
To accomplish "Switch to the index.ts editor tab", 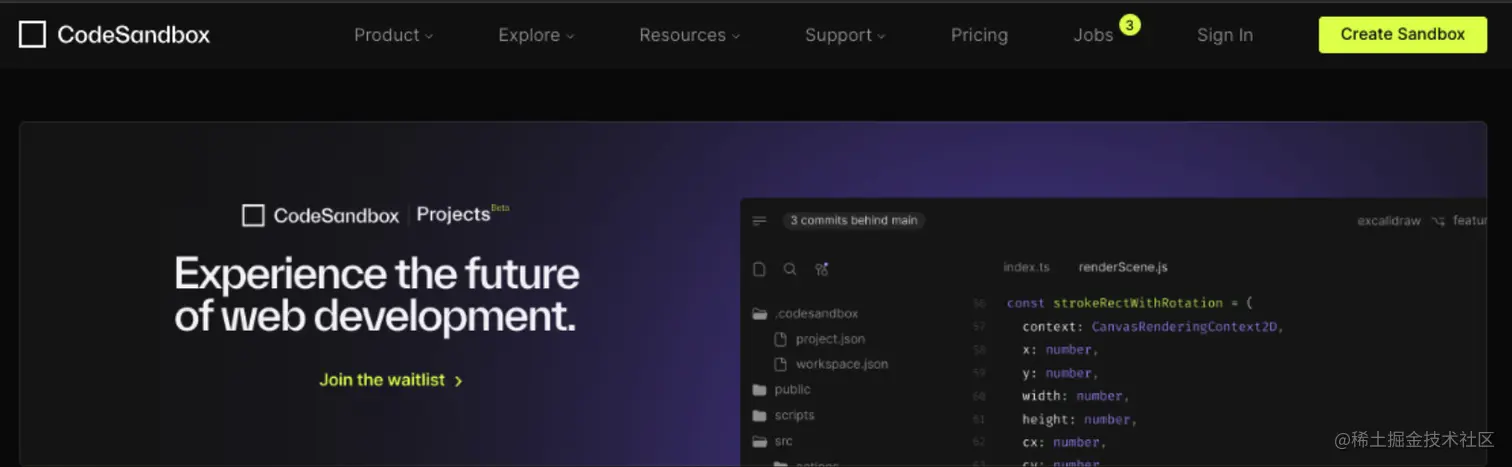I will [x=1026, y=267].
